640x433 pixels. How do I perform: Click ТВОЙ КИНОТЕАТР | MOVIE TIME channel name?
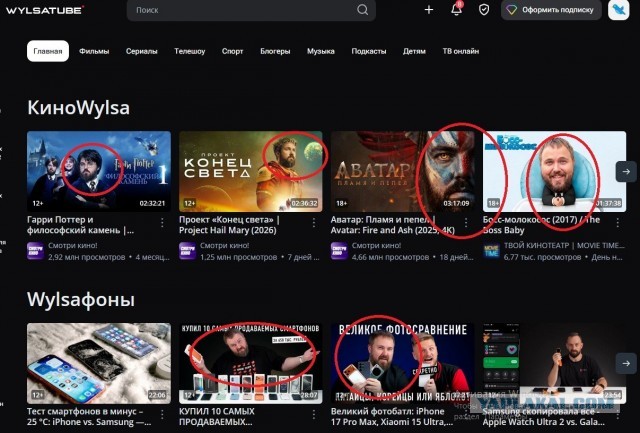[x=564, y=246]
